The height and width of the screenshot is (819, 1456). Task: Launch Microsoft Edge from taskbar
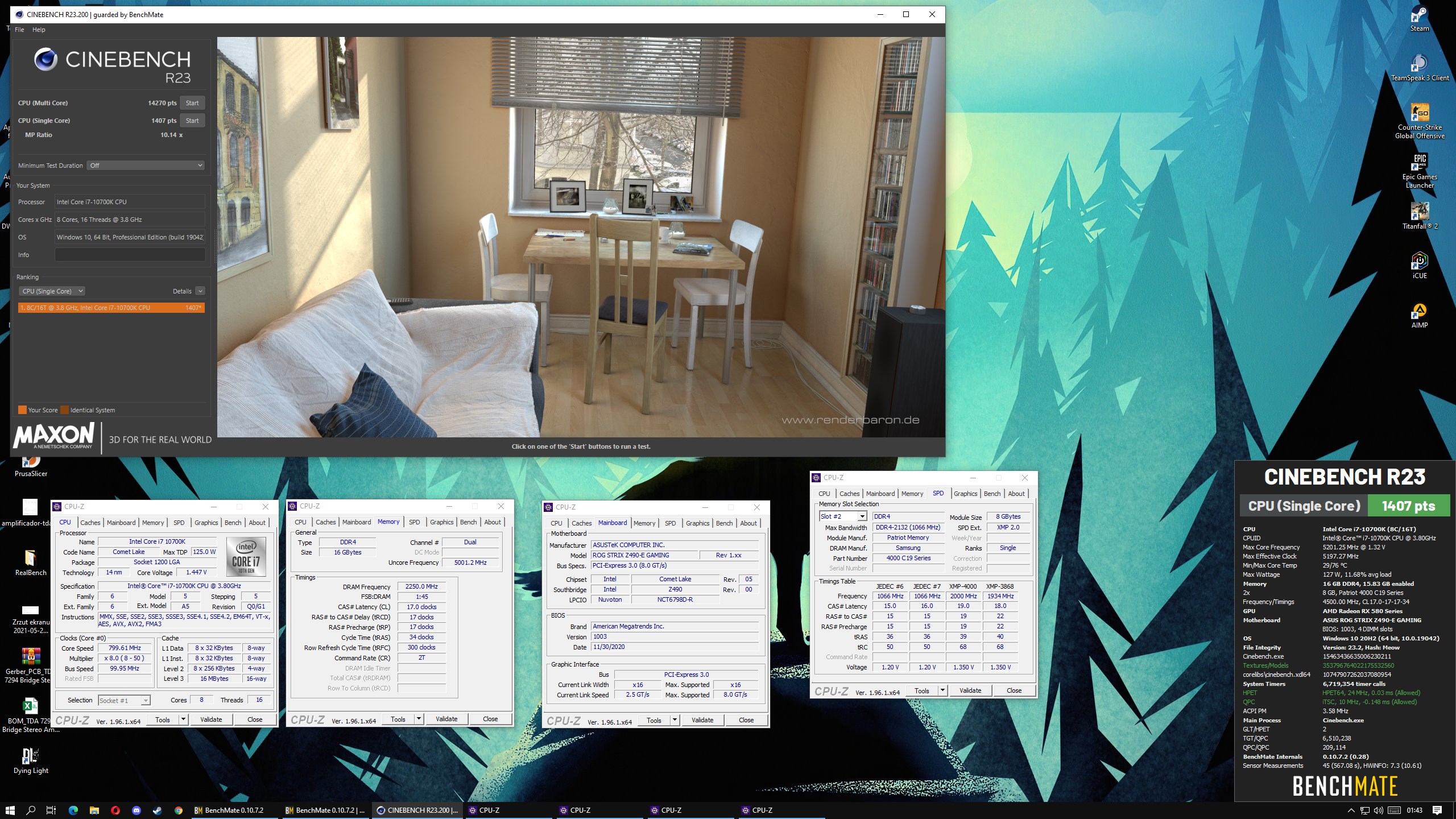(x=73, y=810)
